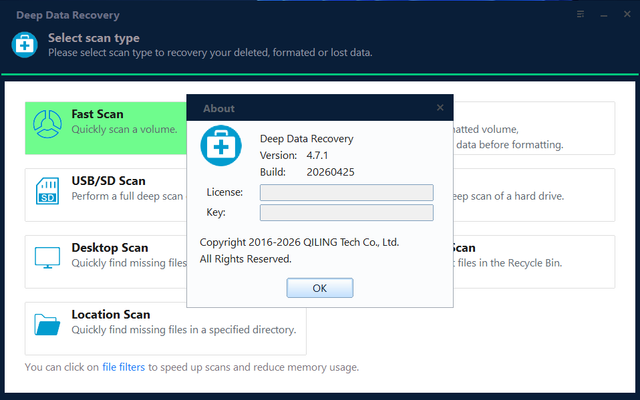640x400 pixels.
Task: Click the Key field in About dialog
Action: (x=347, y=213)
